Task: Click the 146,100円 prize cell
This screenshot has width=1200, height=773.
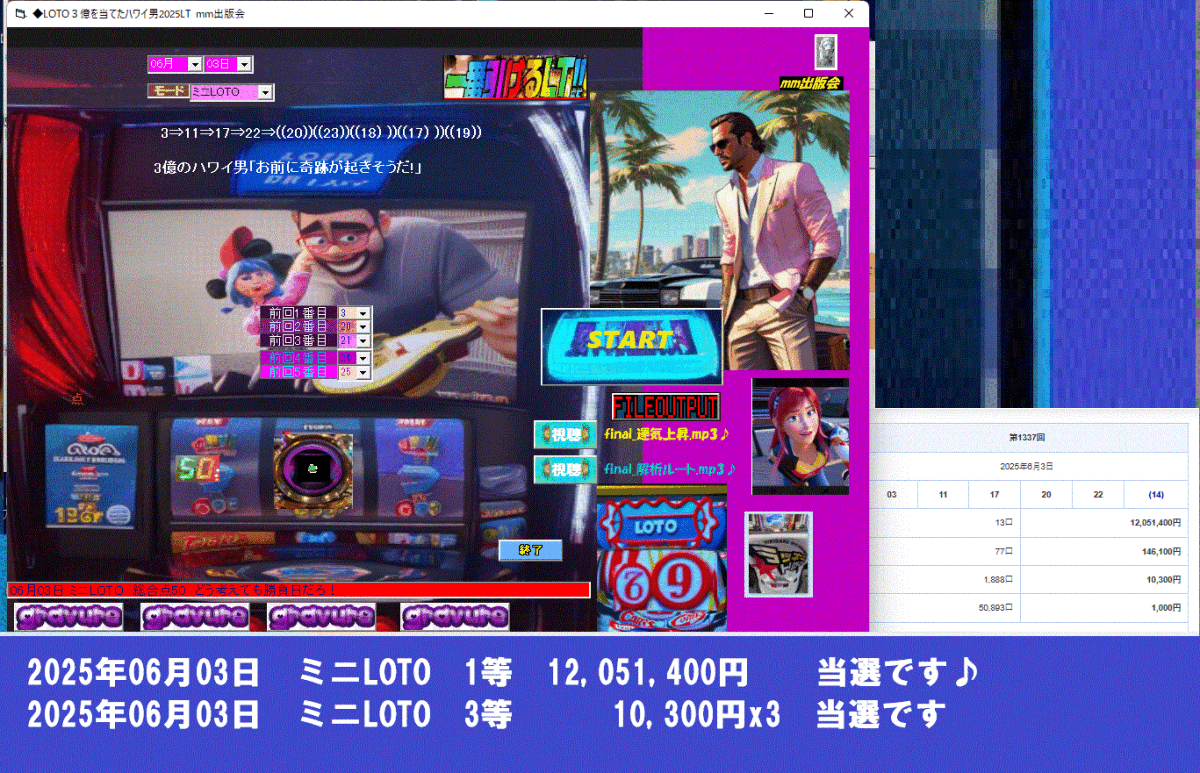Action: (x=1104, y=551)
